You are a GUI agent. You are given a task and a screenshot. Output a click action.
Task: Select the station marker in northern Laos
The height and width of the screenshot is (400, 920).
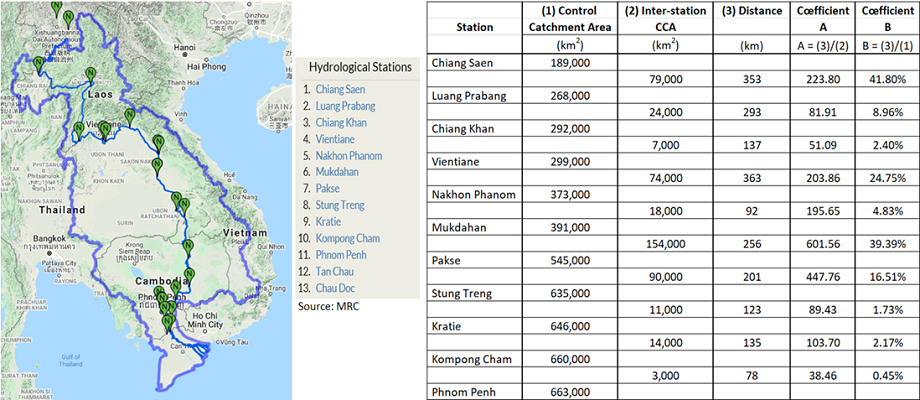click(91, 73)
